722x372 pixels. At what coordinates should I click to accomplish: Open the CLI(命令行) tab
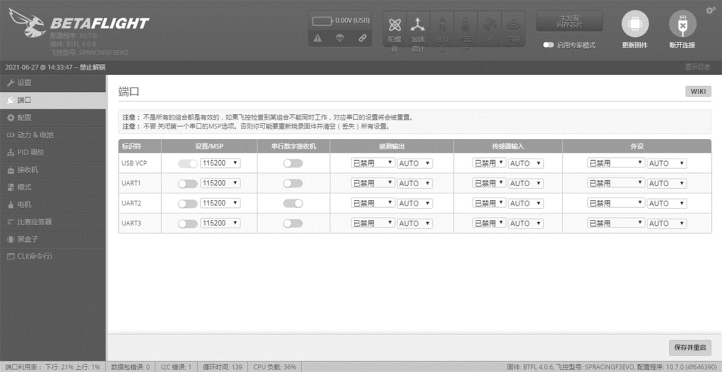pyautogui.click(x=53, y=256)
